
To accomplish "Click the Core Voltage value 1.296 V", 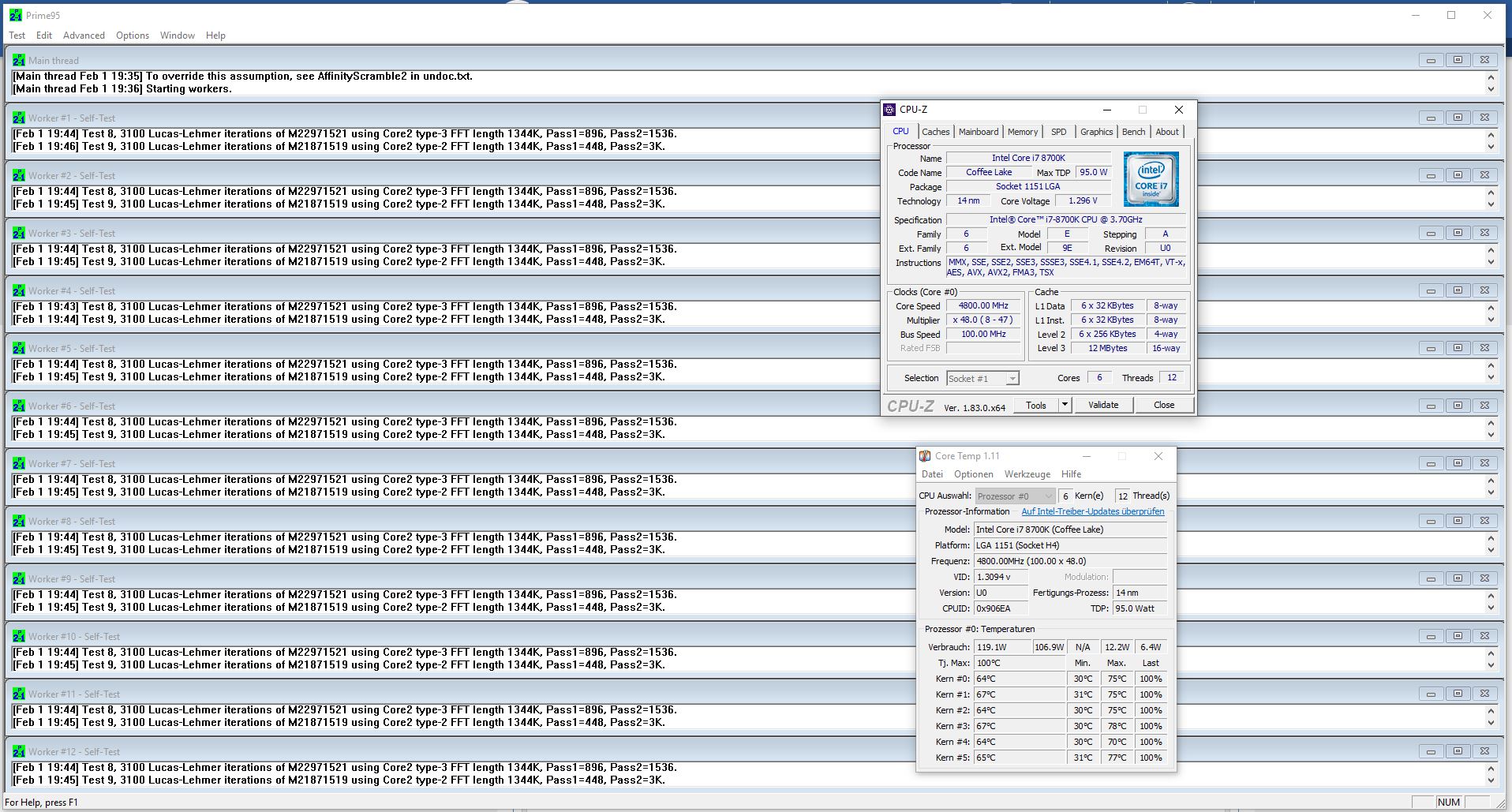I will pos(1083,201).
